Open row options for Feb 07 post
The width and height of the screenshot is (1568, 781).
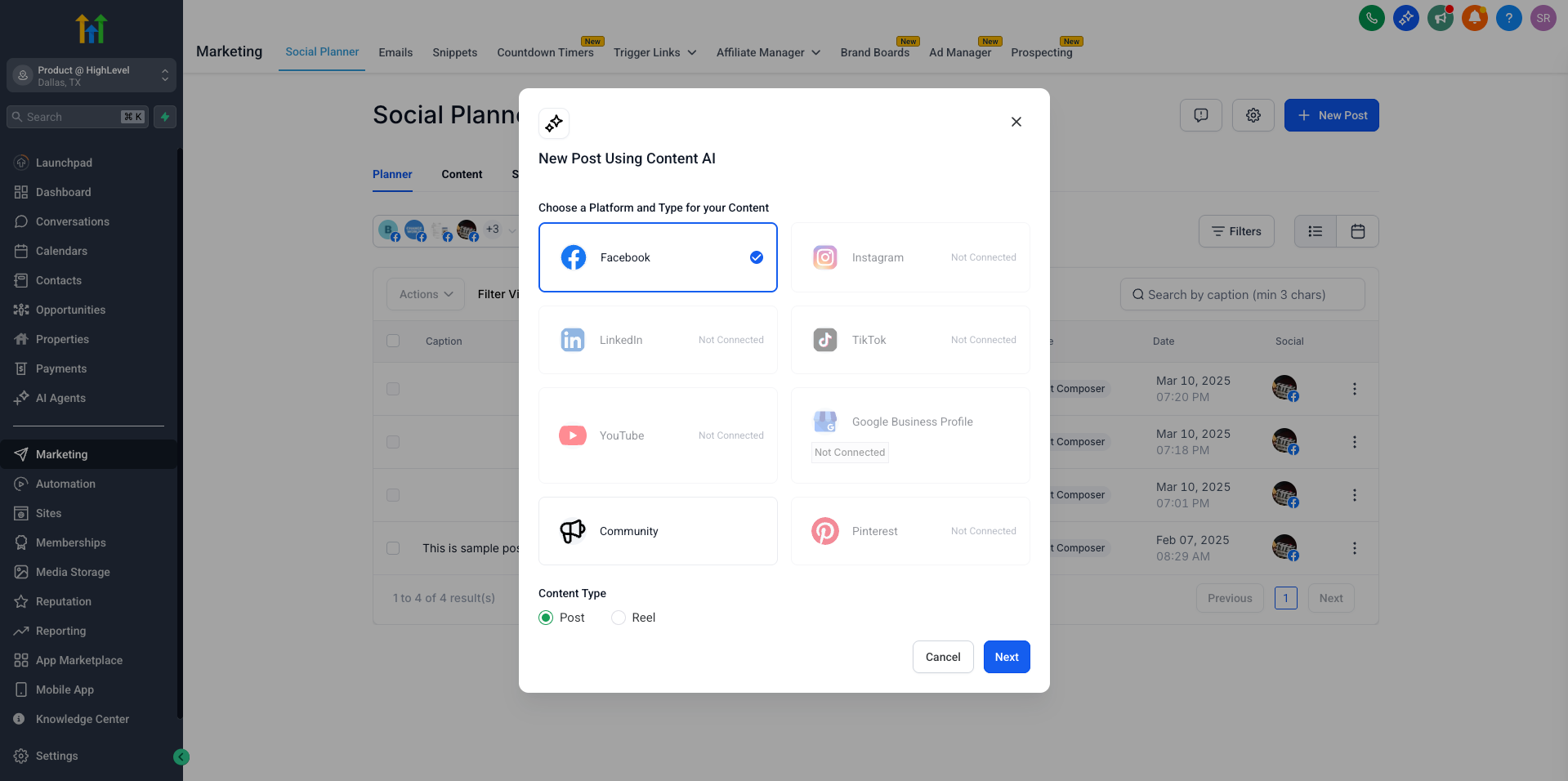click(x=1355, y=548)
